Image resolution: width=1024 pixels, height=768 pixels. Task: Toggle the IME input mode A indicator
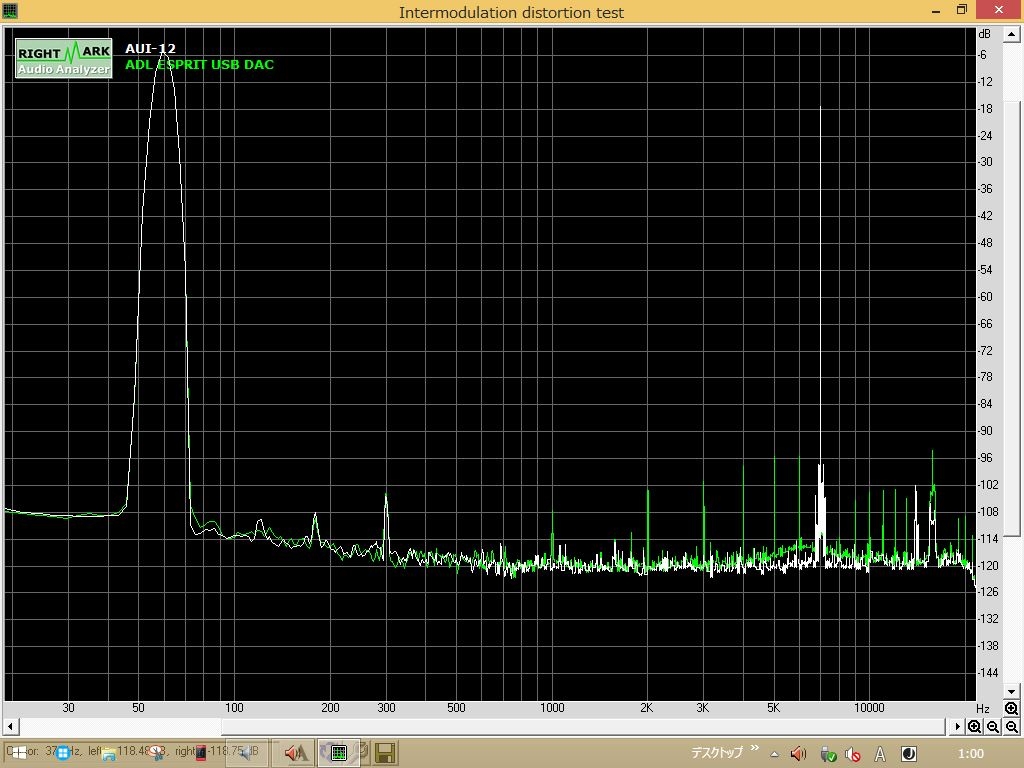pos(881,754)
